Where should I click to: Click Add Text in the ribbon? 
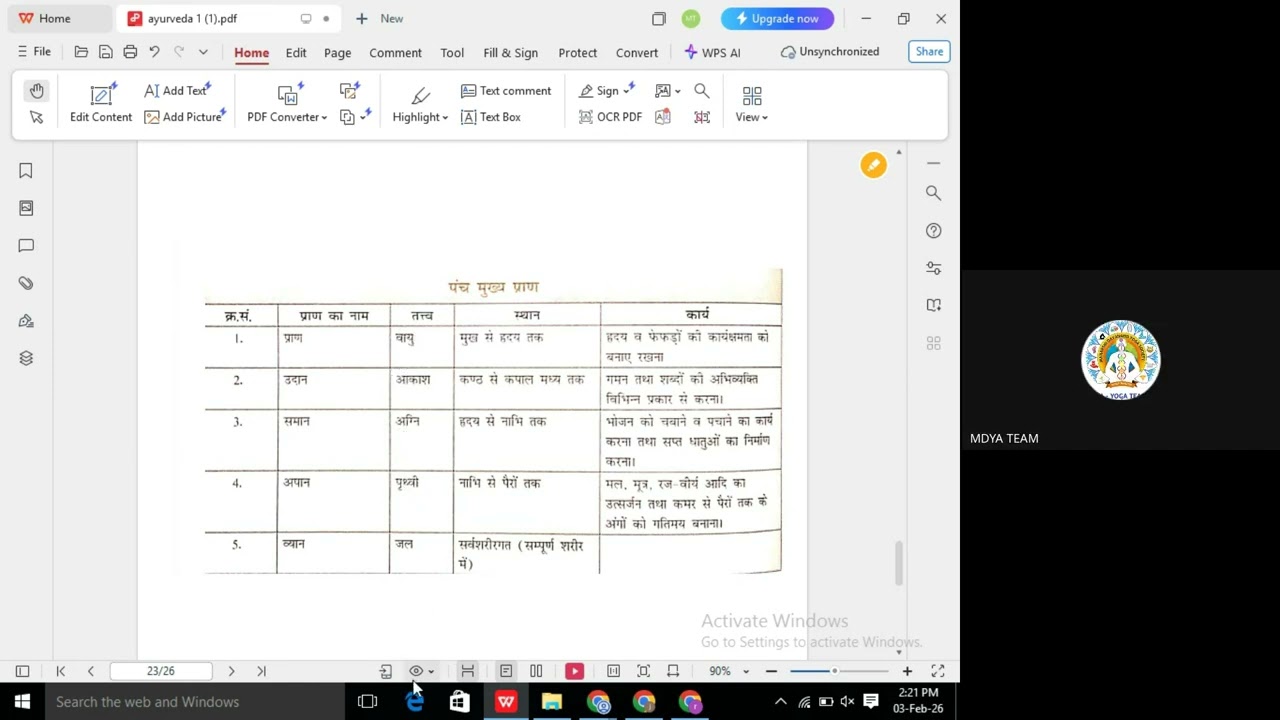click(x=178, y=91)
